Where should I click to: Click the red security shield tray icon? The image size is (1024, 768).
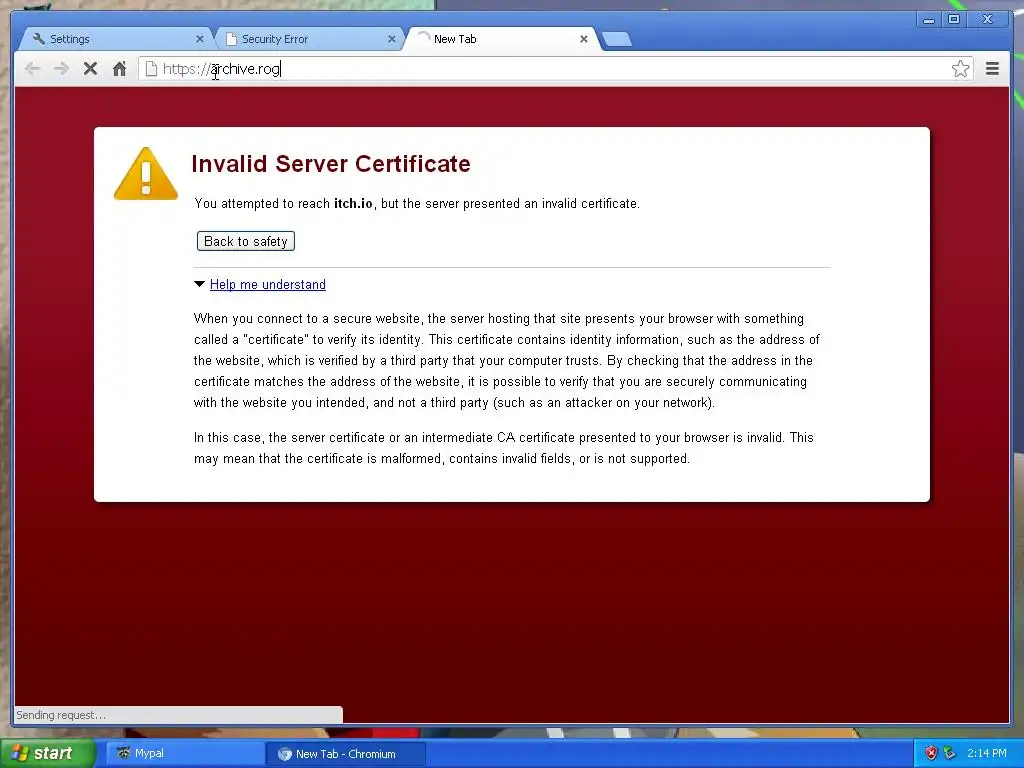coord(931,753)
